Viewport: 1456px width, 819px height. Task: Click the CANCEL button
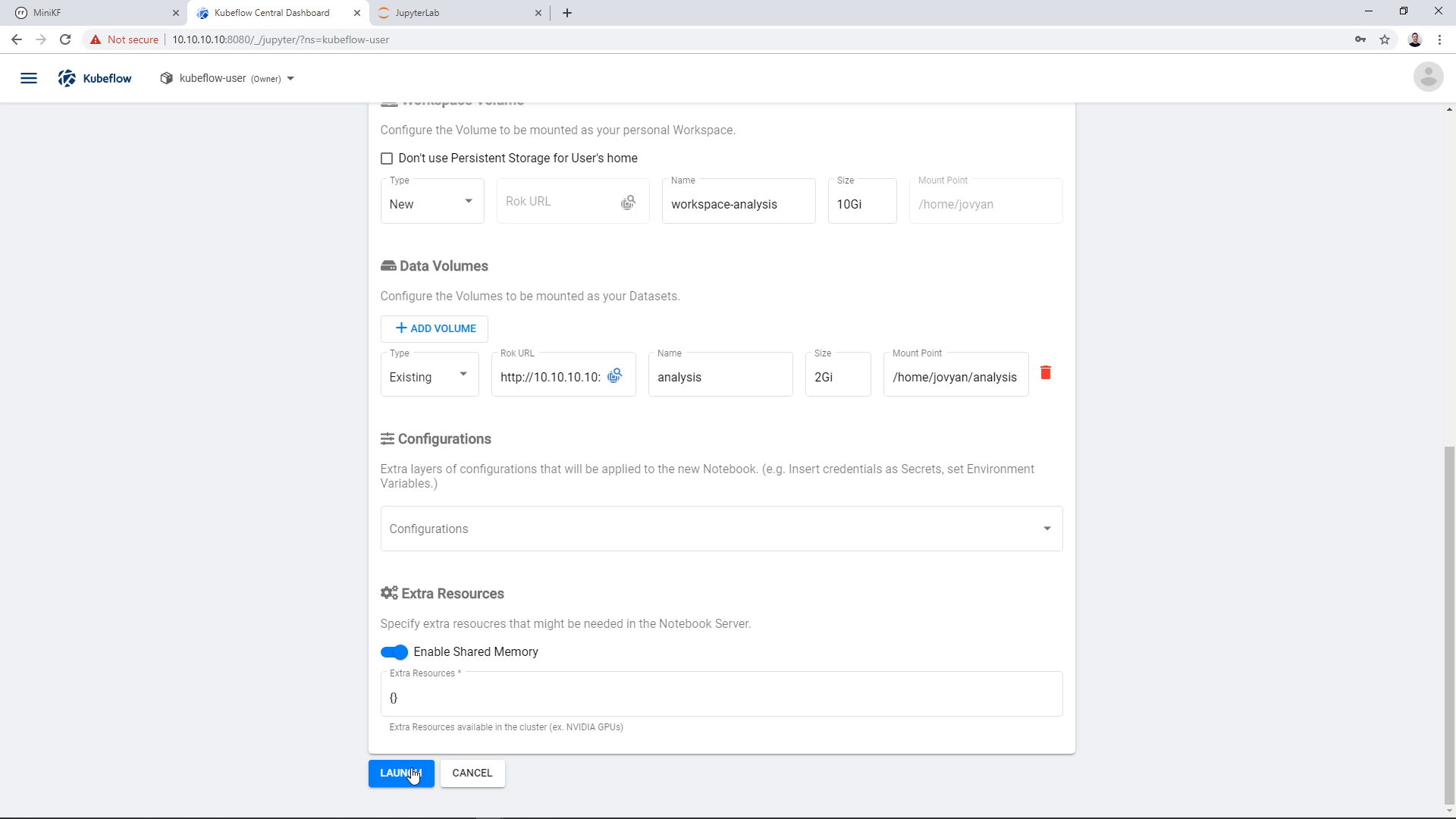point(472,773)
